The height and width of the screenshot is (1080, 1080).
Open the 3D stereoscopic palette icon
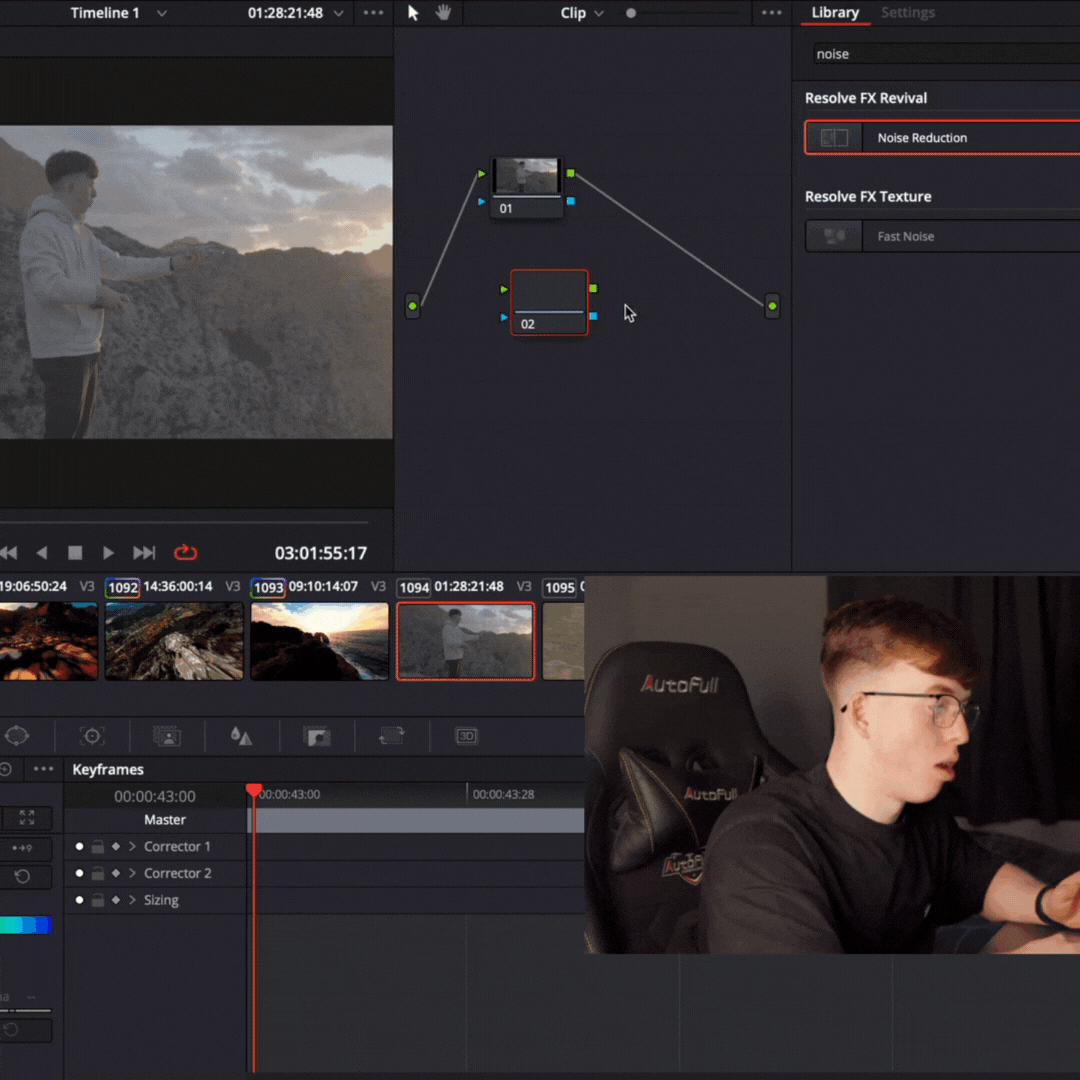point(466,736)
